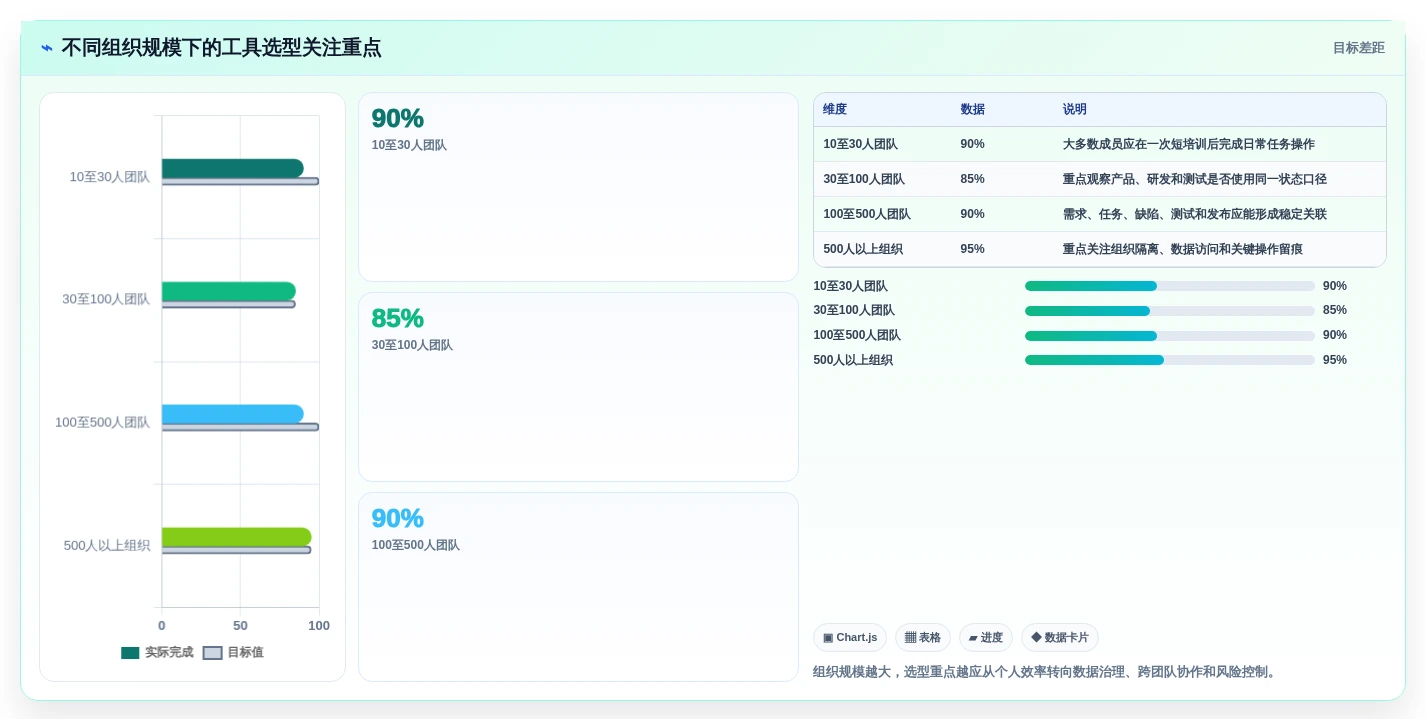Click the 进度 tag chip
This screenshot has height=719, width=1426.
(986, 638)
